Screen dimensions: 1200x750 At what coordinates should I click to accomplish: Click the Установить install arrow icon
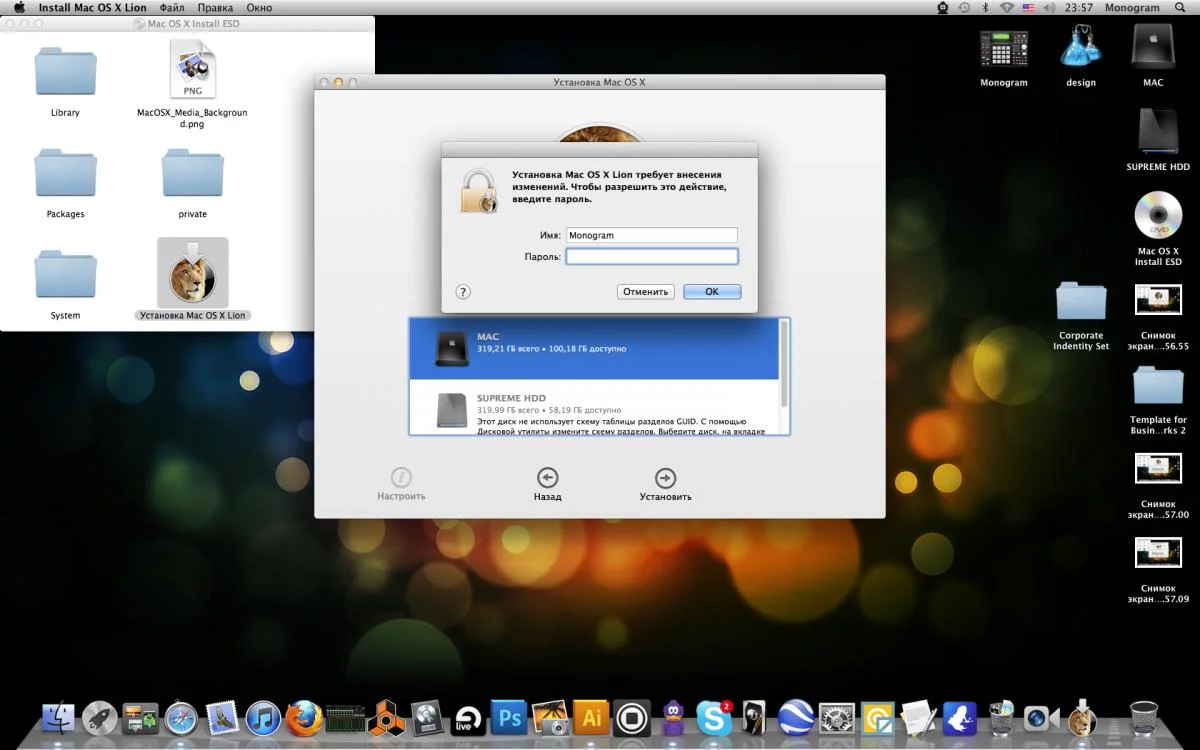coord(665,479)
